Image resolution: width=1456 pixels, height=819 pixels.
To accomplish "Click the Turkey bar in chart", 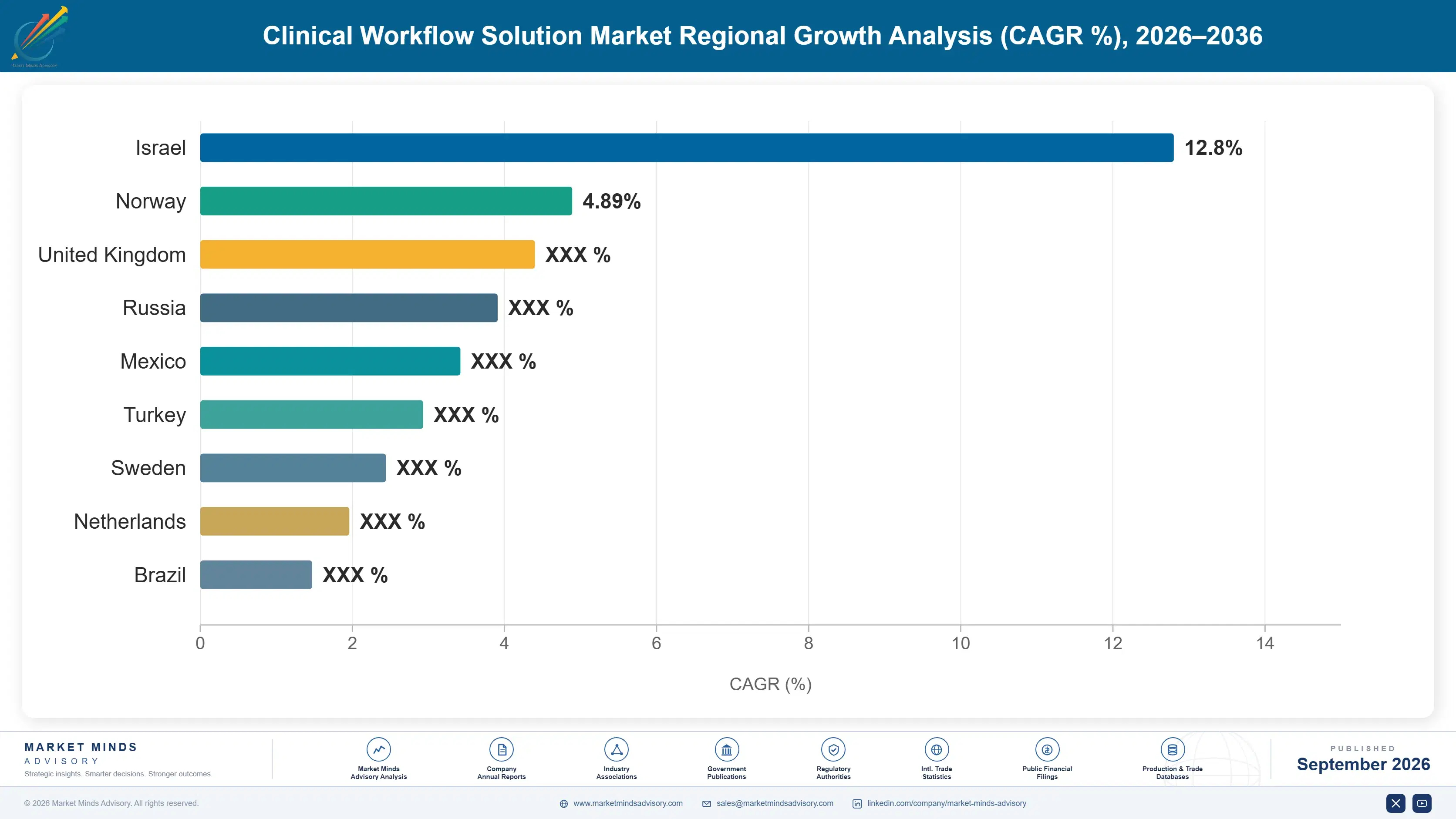I will click(x=311, y=415).
